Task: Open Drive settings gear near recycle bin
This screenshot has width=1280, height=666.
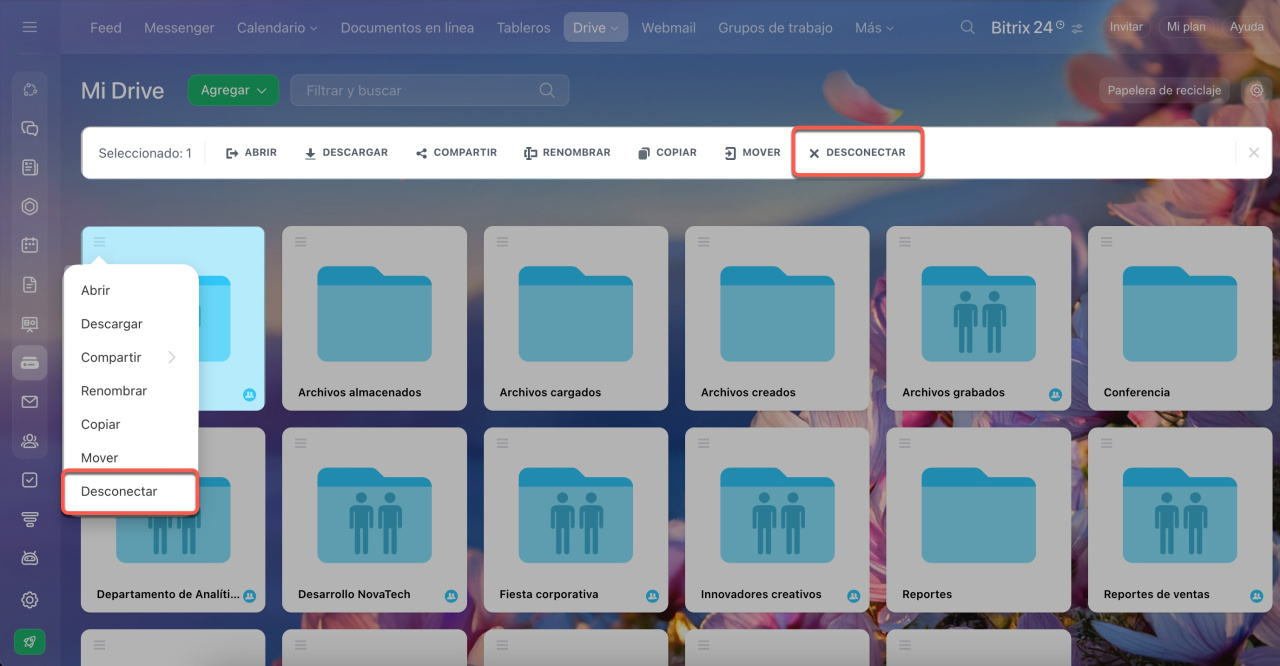Action: [1257, 90]
